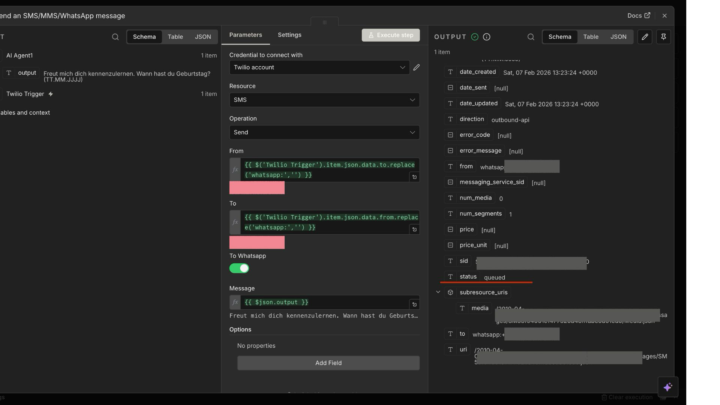The width and height of the screenshot is (720, 405).
Task: Switch to the Settings tab
Action: [289, 35]
